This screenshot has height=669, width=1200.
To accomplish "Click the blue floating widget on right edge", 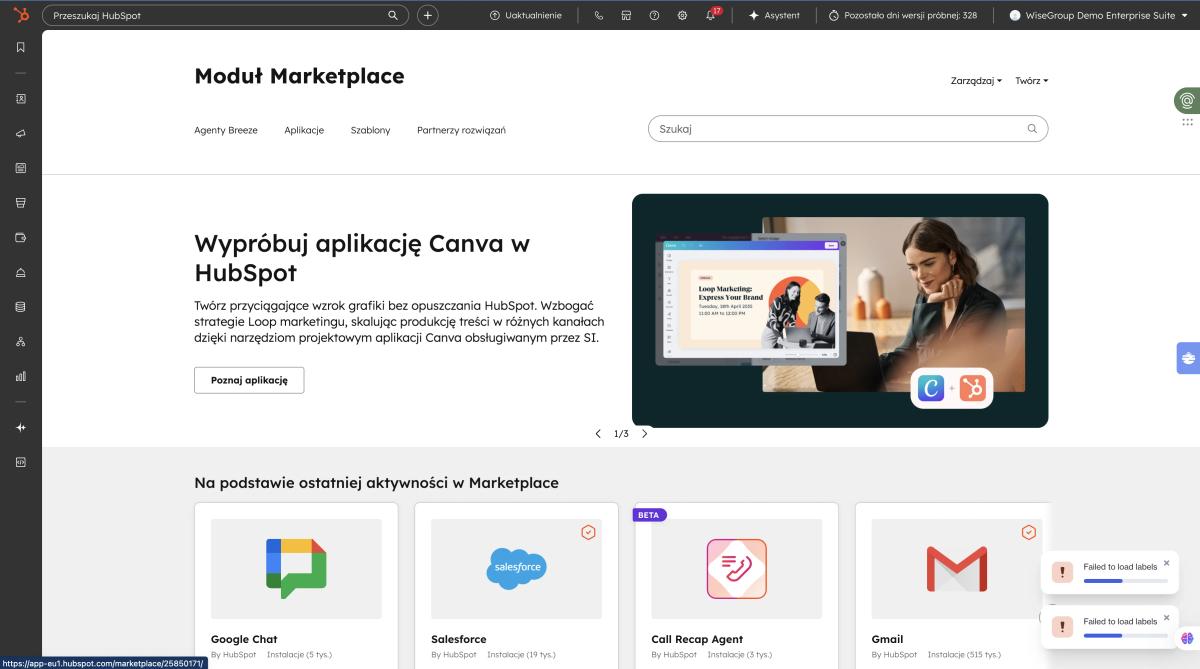I will tap(1188, 357).
